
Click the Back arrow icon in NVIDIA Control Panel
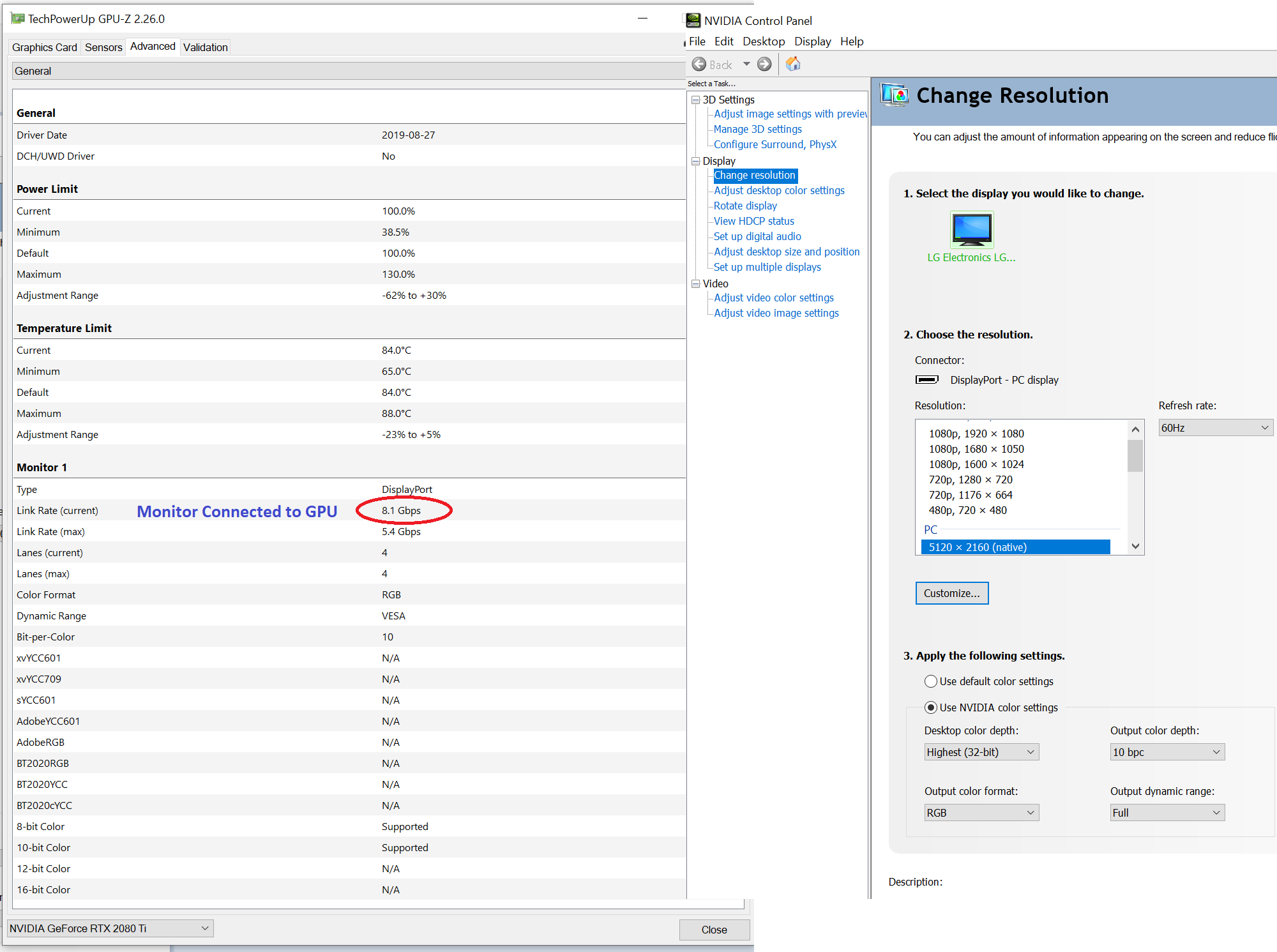click(x=699, y=64)
